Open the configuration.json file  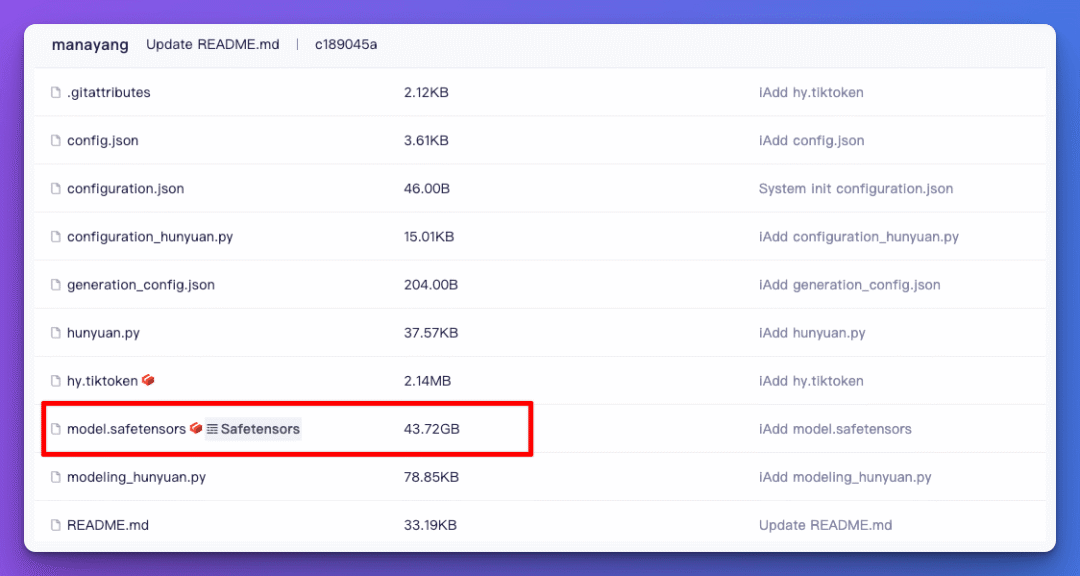coord(125,189)
